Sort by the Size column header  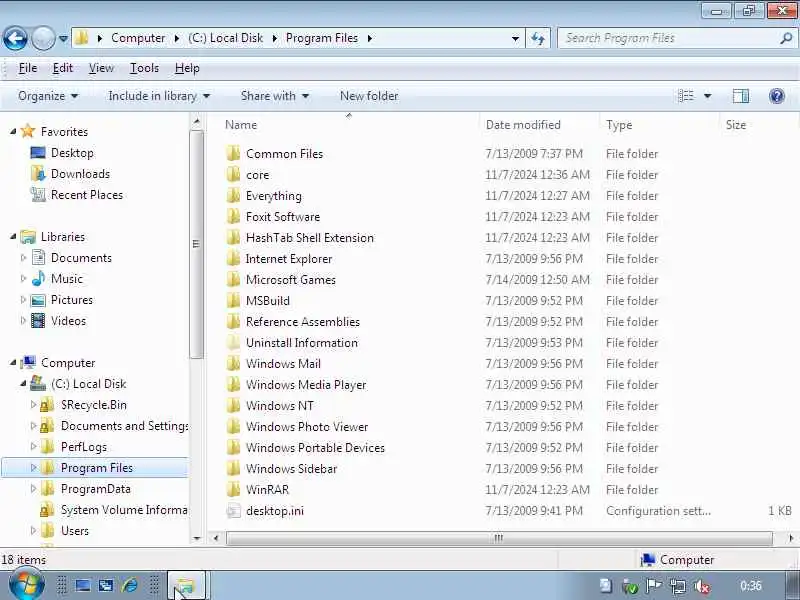tap(736, 124)
